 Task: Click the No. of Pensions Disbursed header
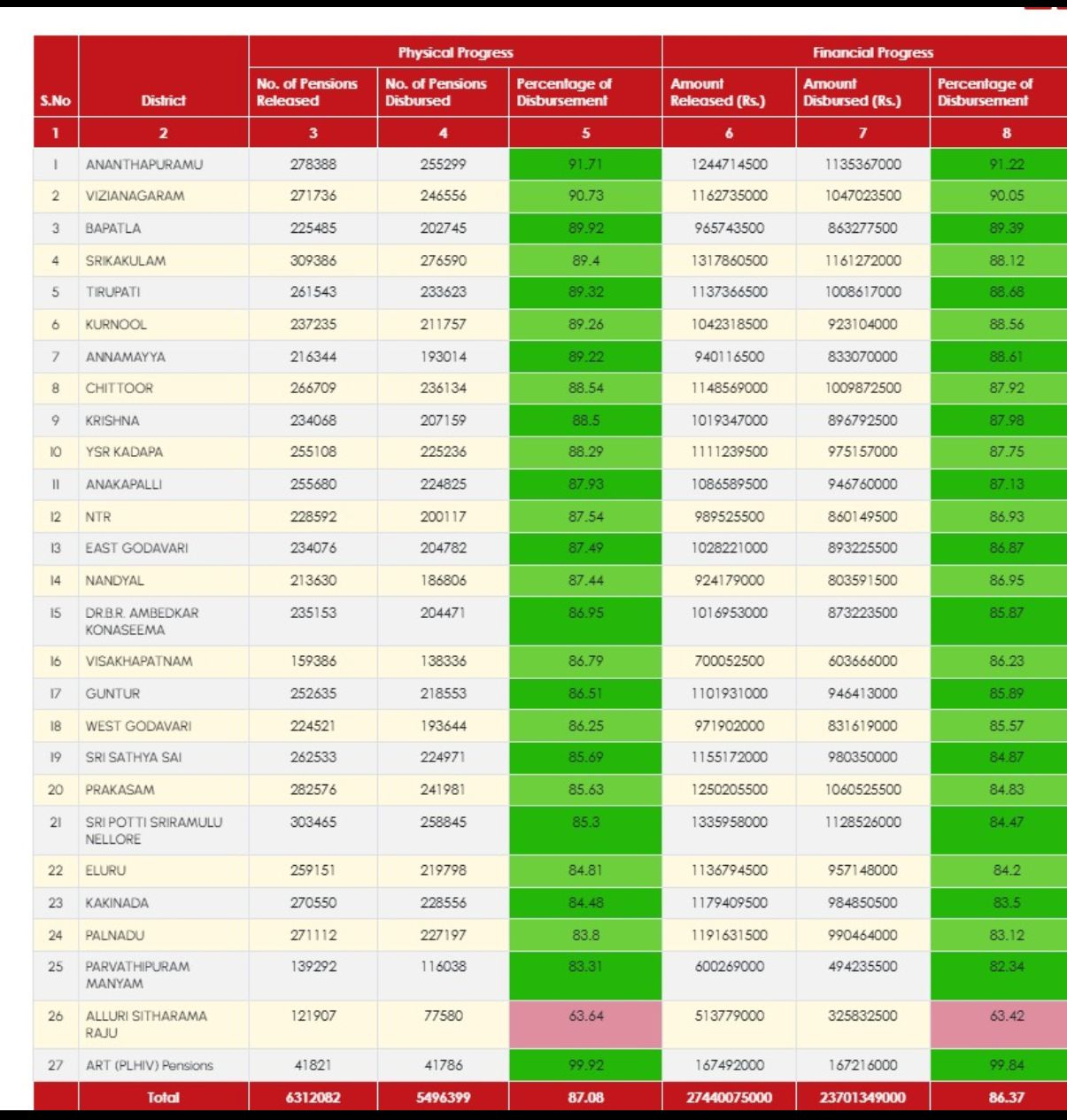[437, 92]
